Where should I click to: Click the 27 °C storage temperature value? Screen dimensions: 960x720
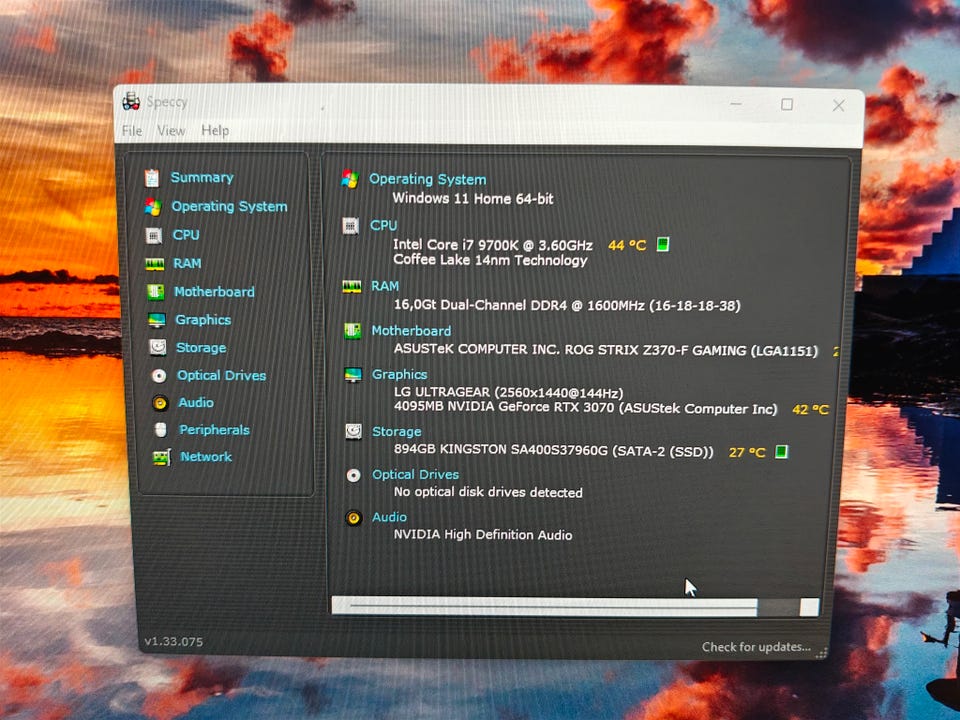747,452
